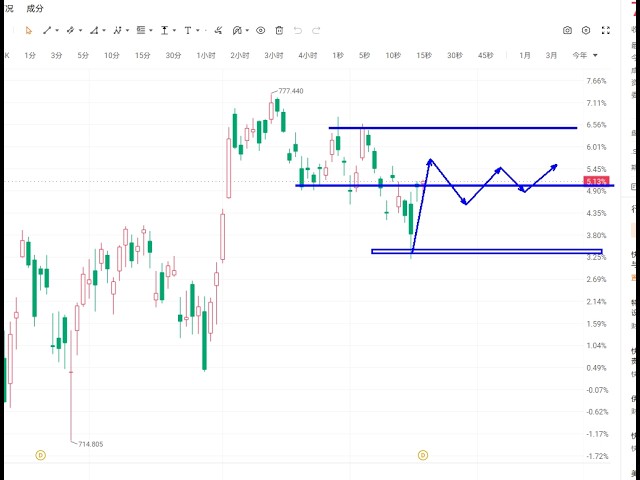Toggle drawings visibility with eye icon

260,31
